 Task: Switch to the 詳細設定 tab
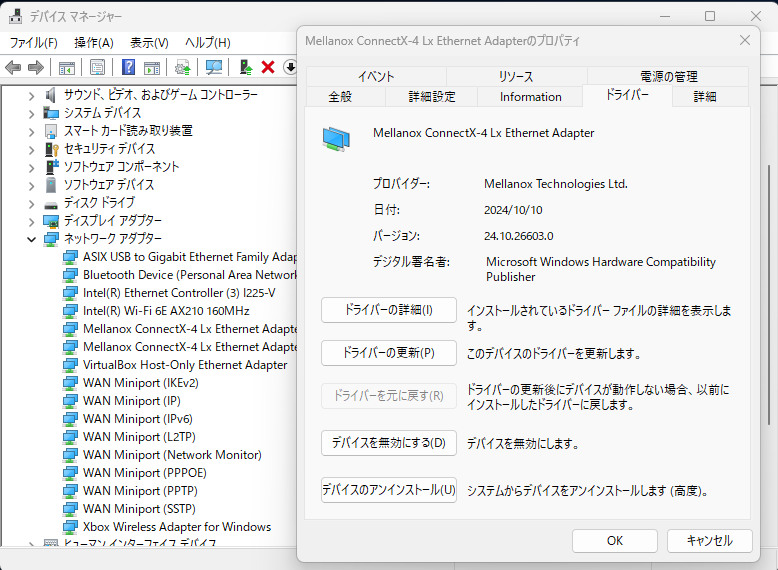click(432, 97)
